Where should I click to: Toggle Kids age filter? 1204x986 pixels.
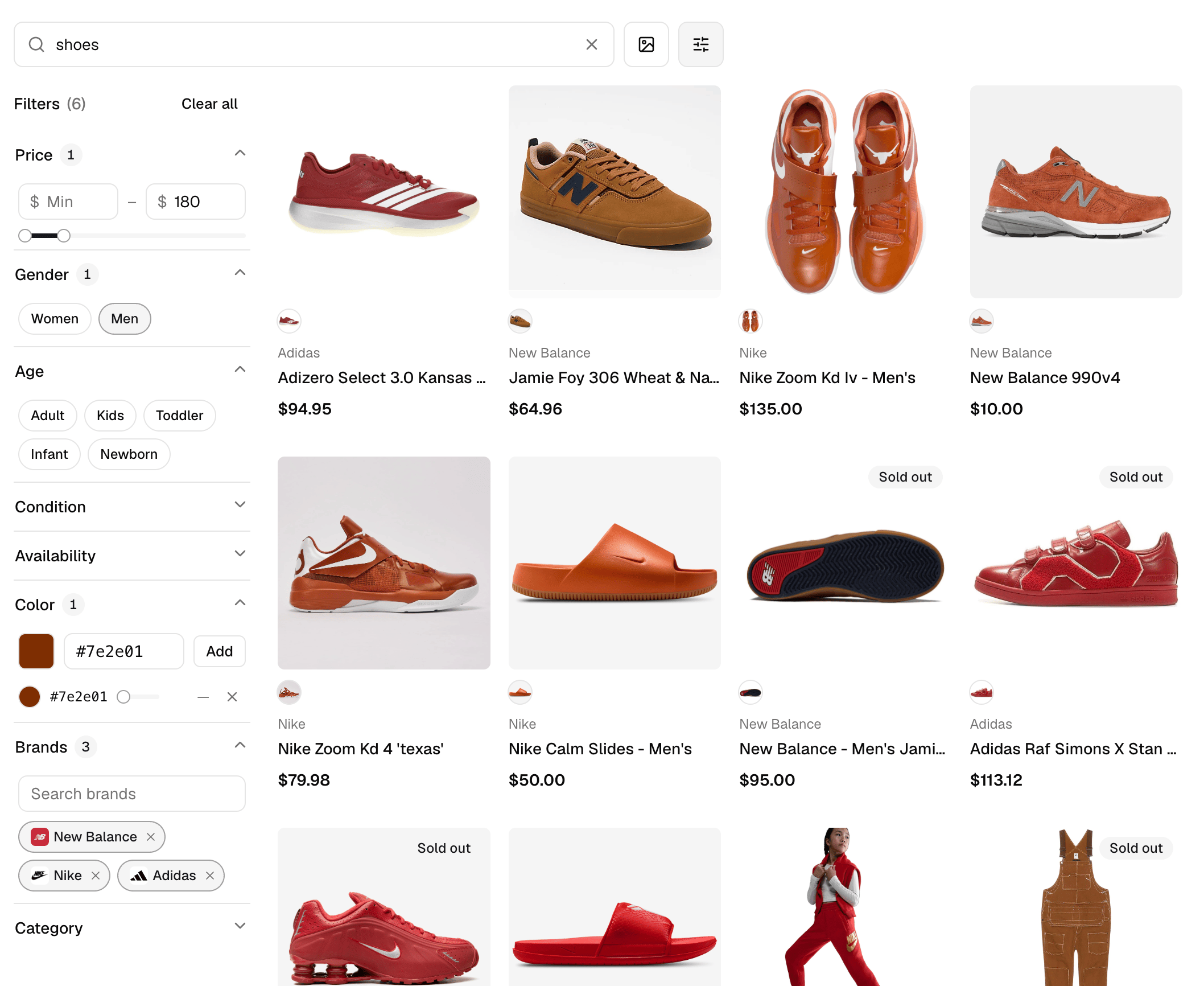point(110,416)
